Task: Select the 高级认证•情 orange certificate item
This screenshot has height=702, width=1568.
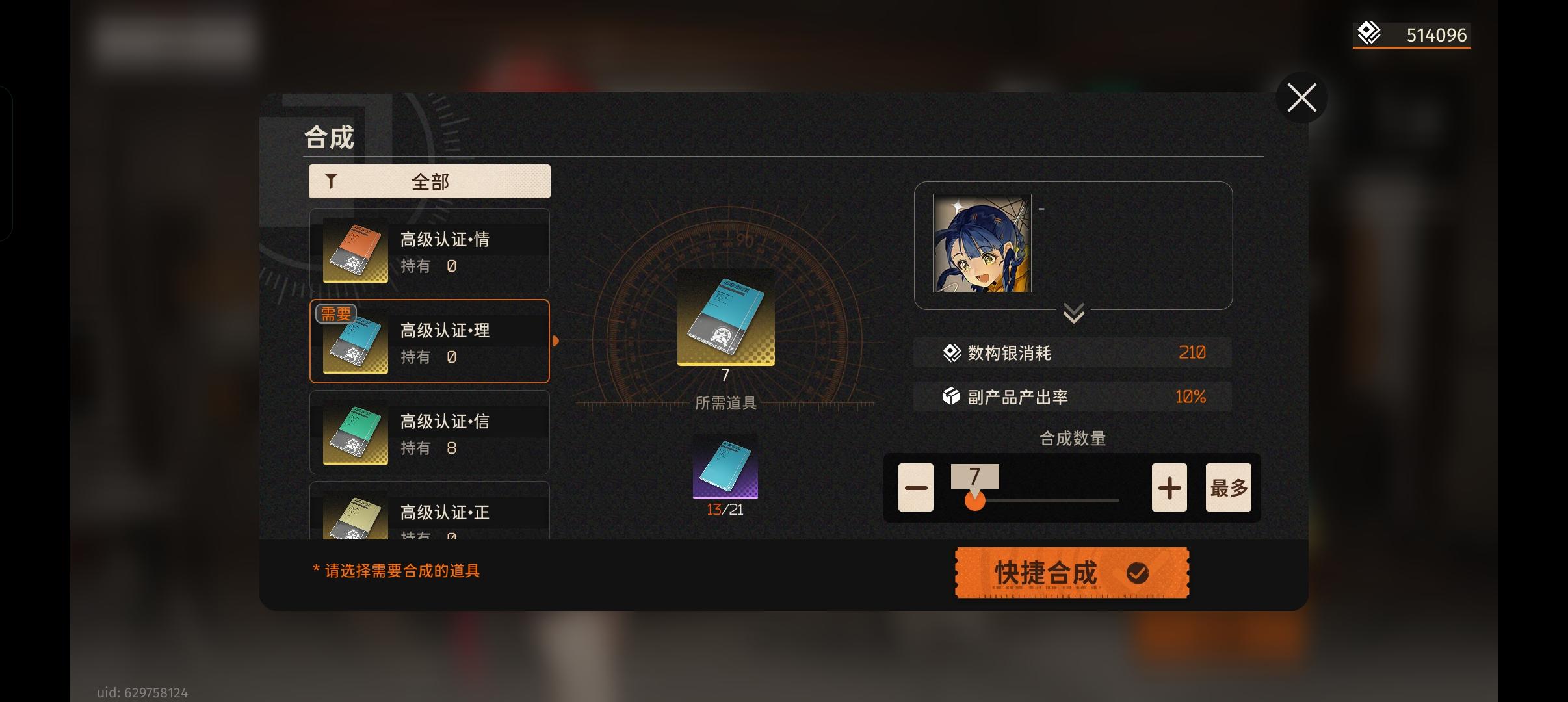Action: pyautogui.click(x=430, y=250)
